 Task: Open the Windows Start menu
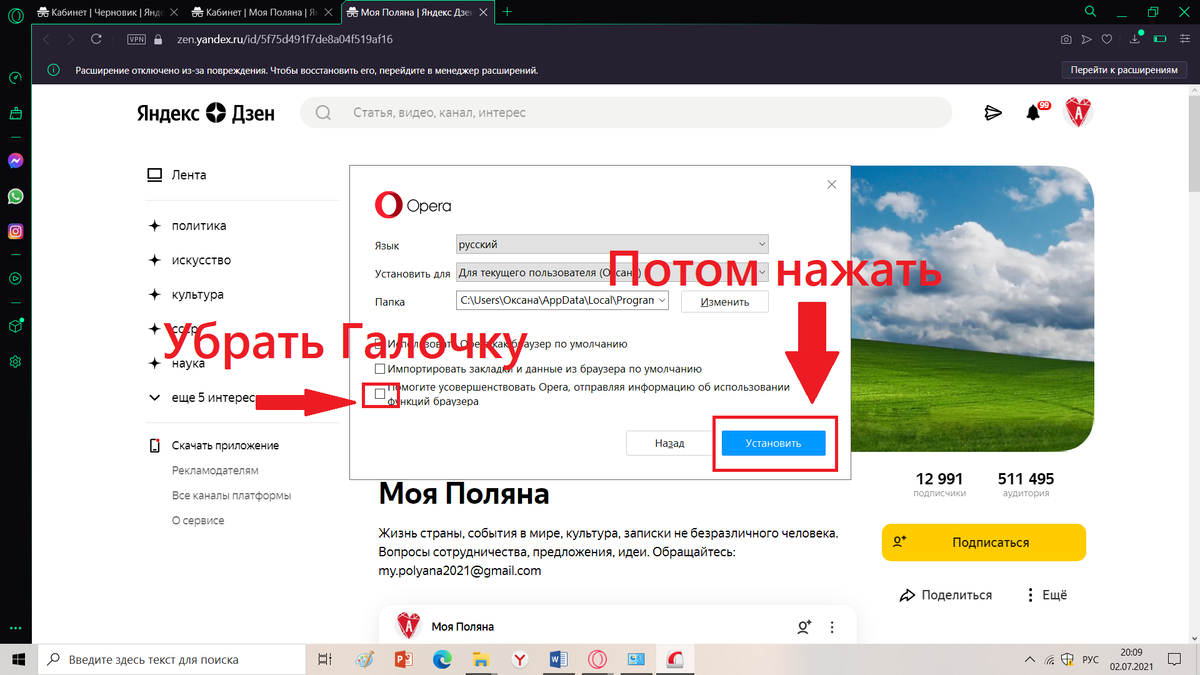coord(17,659)
